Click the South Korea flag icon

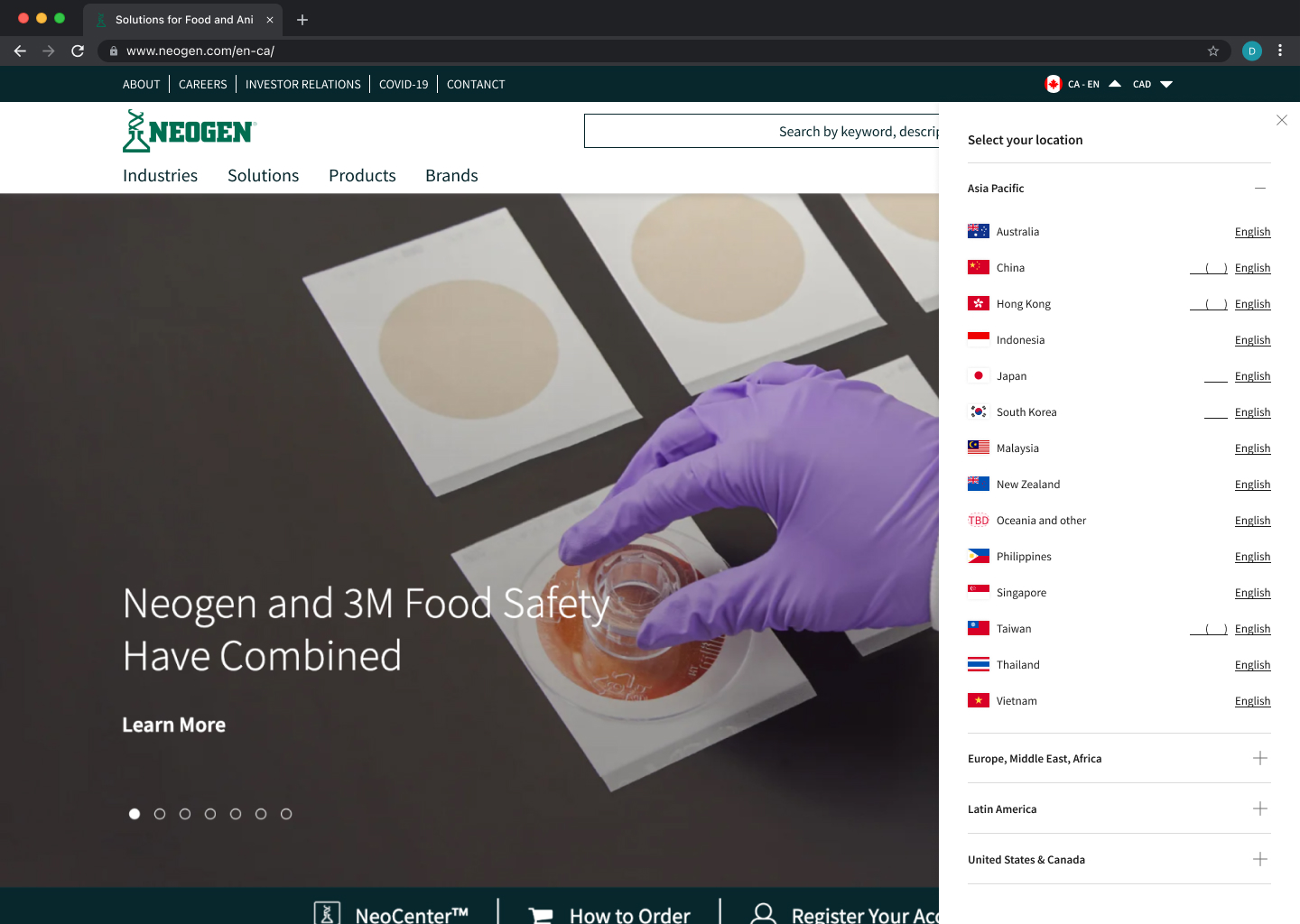tap(979, 411)
